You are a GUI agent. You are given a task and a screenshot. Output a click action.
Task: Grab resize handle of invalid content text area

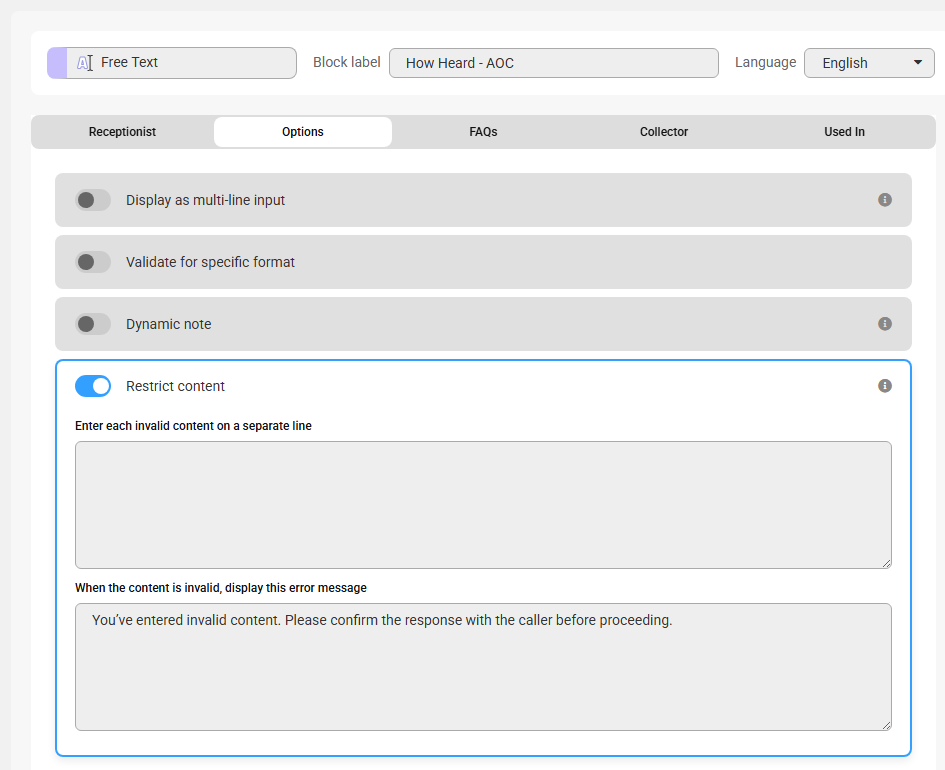point(887,563)
